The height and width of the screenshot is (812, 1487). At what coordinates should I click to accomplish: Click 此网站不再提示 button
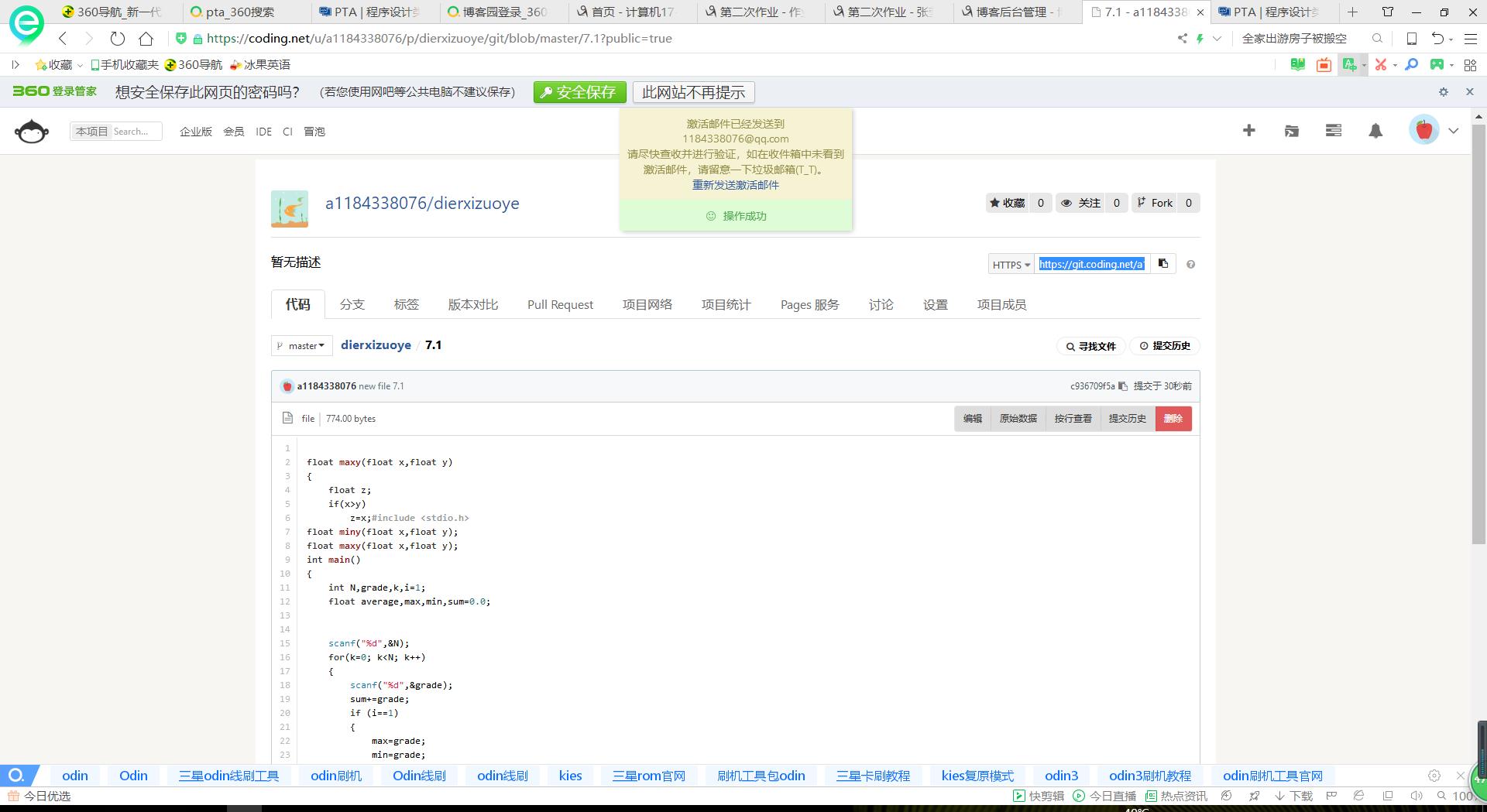(x=693, y=92)
